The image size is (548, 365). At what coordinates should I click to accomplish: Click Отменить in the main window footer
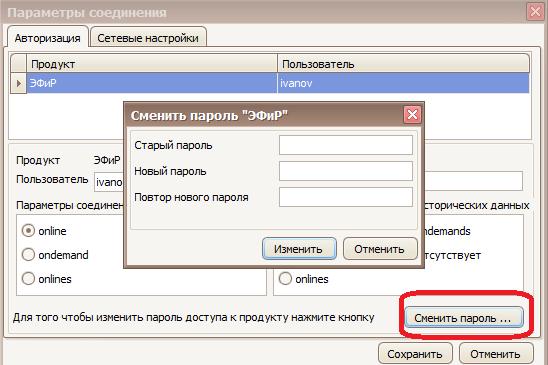click(x=496, y=354)
